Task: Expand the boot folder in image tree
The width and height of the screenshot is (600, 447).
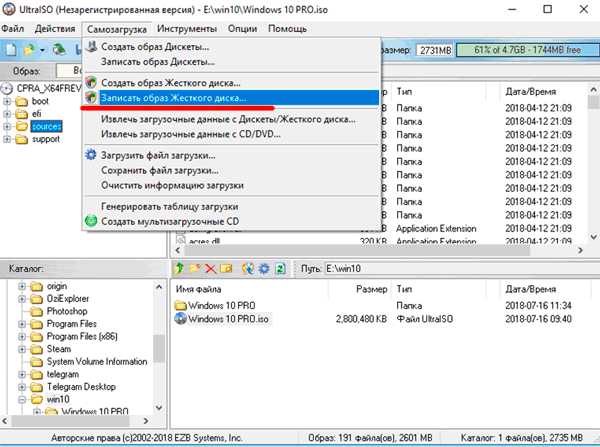Action: (x=7, y=101)
